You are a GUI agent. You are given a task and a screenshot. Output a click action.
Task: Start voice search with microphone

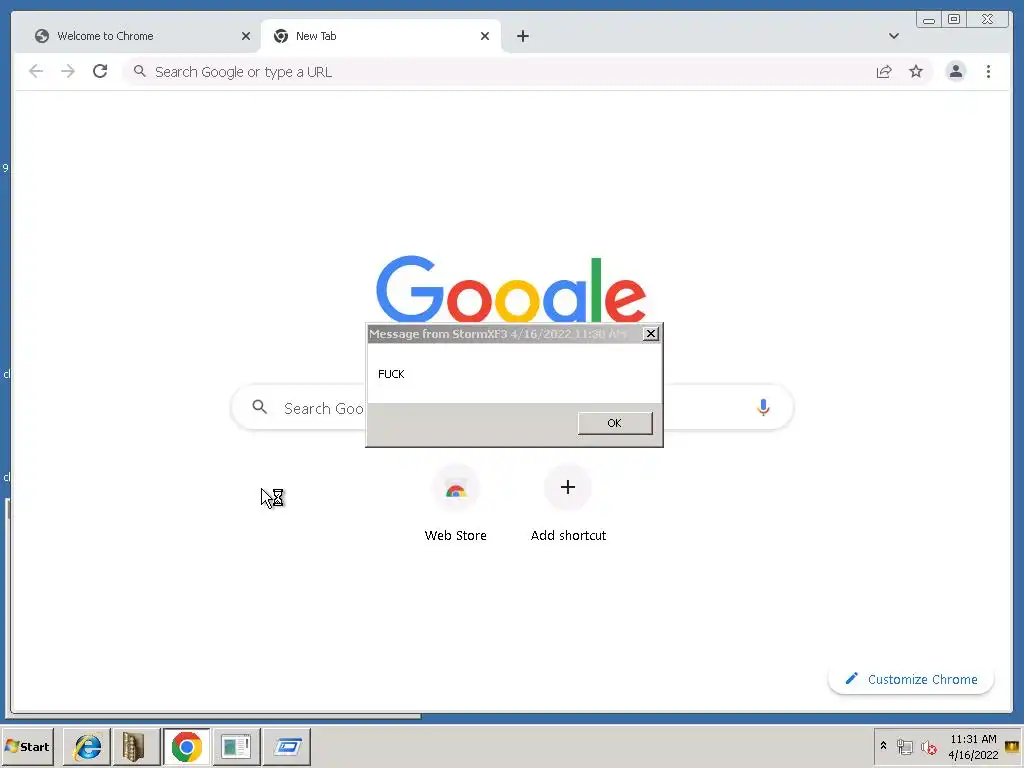[x=763, y=408]
